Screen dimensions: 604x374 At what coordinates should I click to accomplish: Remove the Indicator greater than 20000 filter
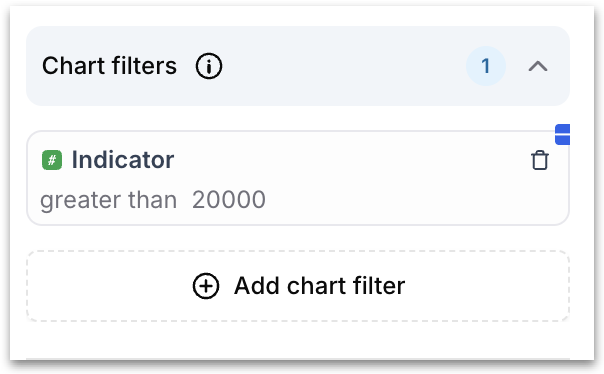point(540,160)
